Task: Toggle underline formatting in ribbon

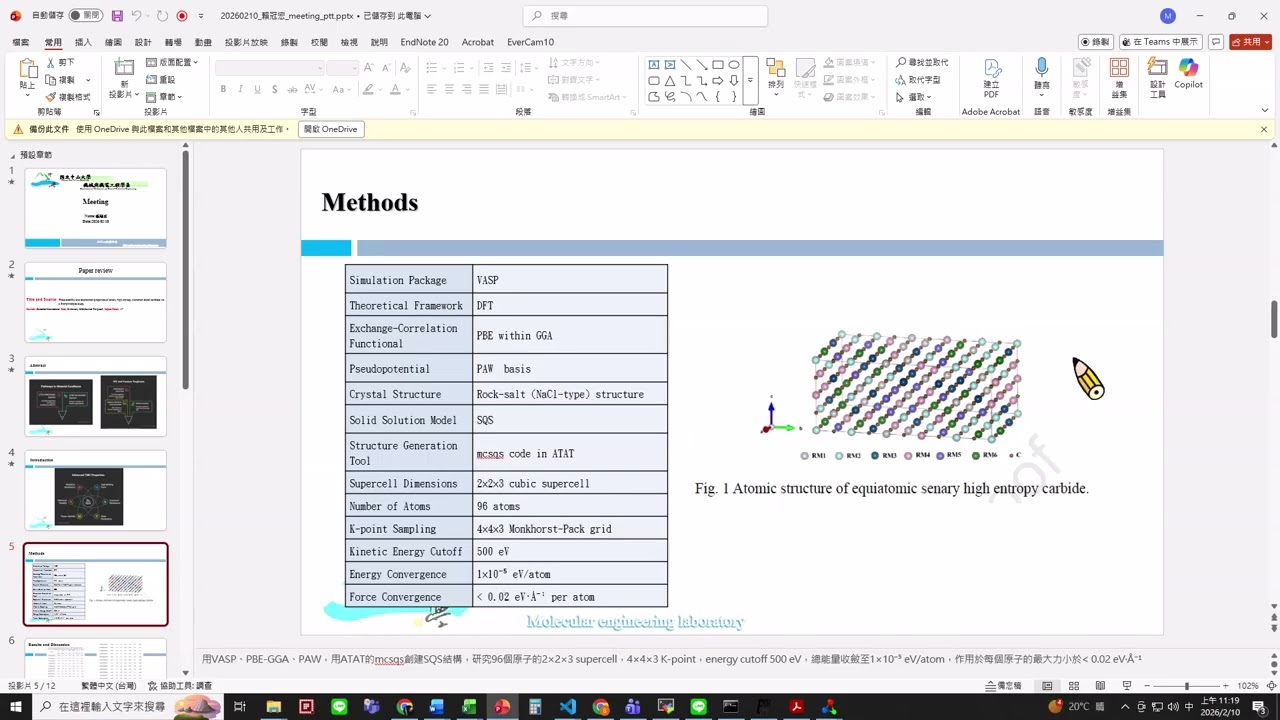Action: [x=257, y=89]
